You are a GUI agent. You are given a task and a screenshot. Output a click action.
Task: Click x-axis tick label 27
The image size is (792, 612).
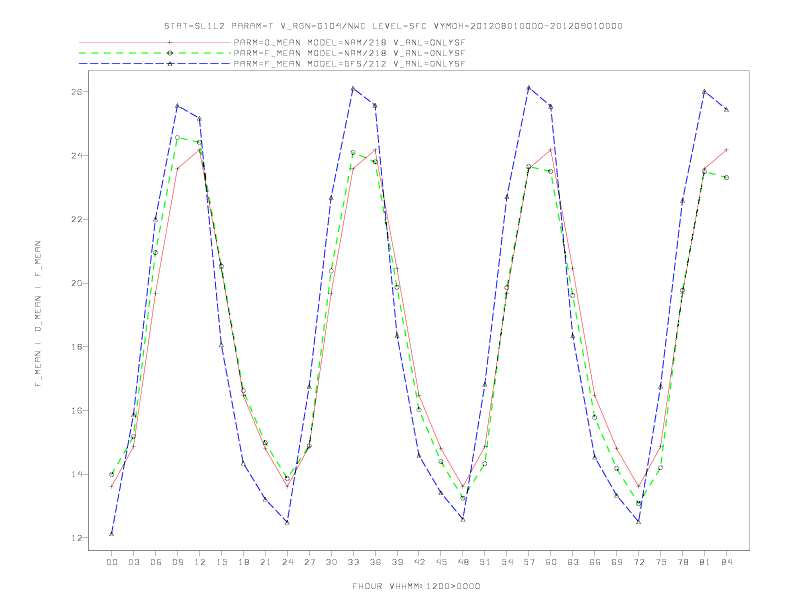coord(309,562)
